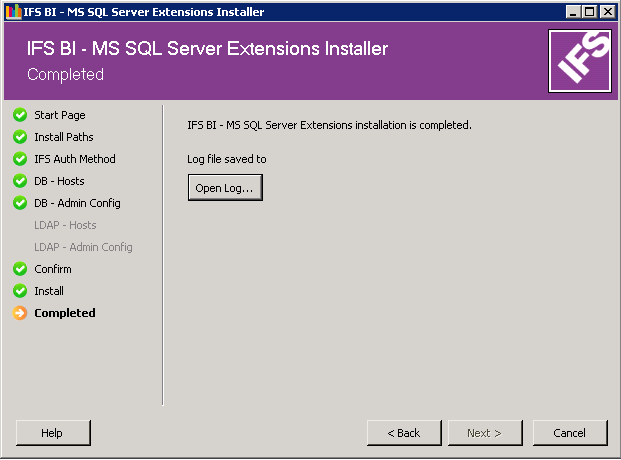This screenshot has height=460, width=621.
Task: Click the green check next to DB - Hosts
Action: tap(20, 181)
